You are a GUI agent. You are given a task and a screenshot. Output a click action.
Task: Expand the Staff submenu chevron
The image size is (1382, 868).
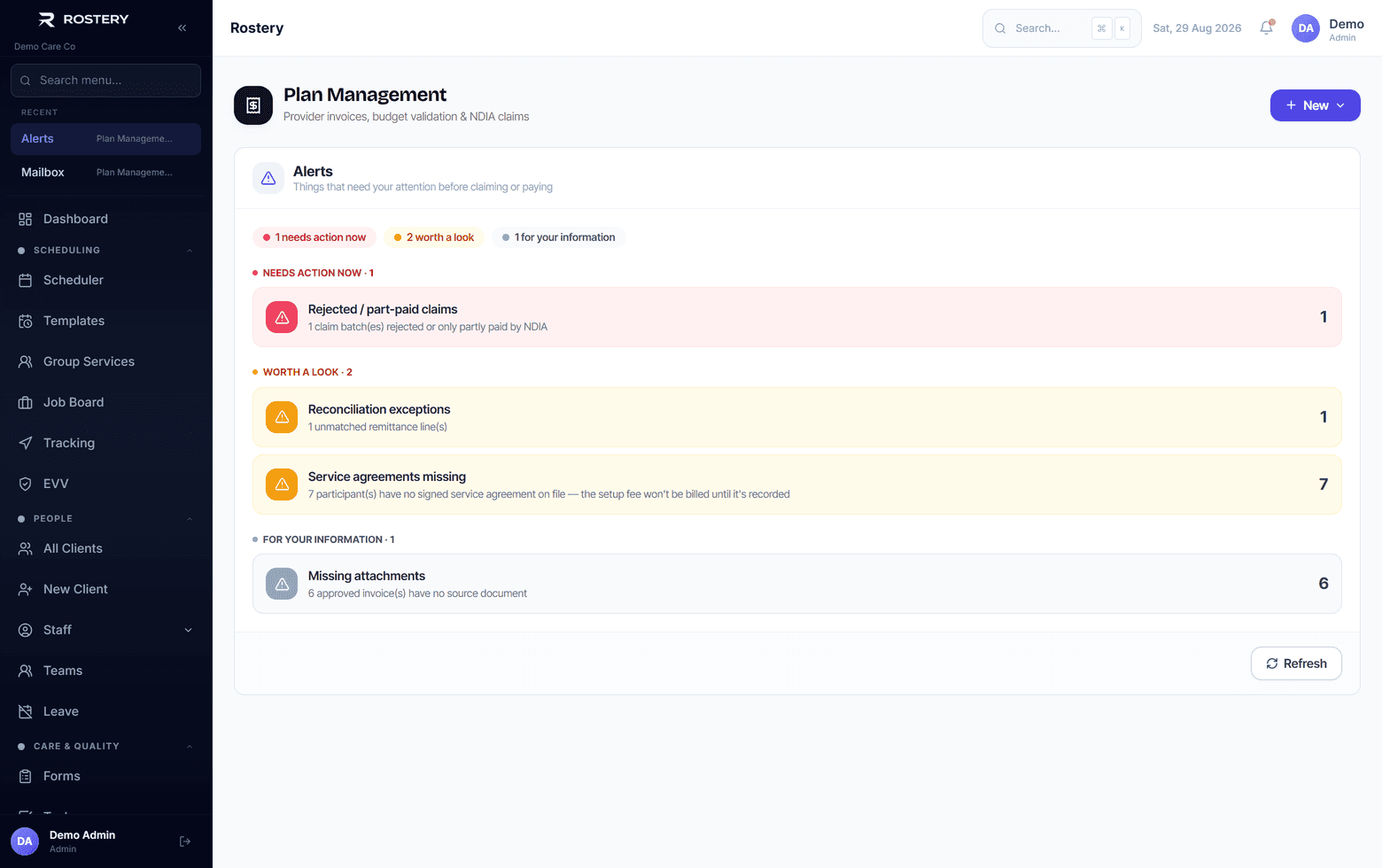click(188, 630)
